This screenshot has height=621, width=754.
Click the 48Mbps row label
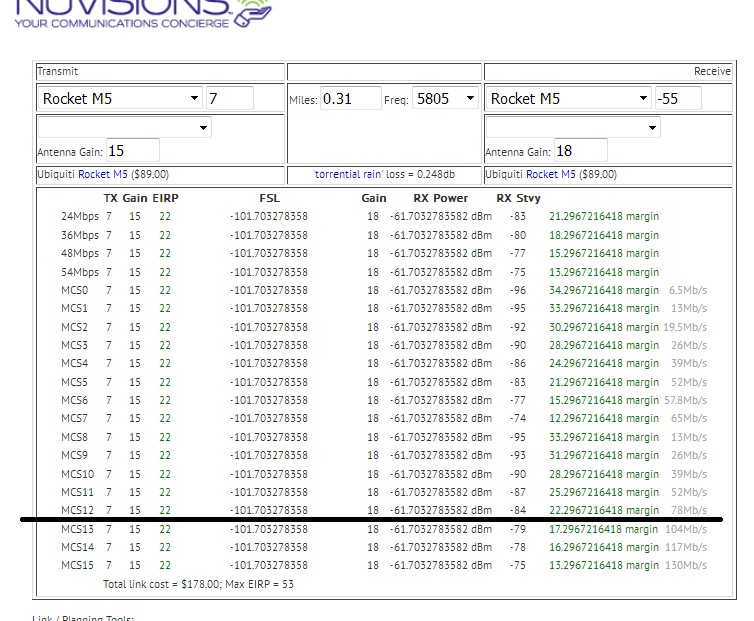pos(80,253)
